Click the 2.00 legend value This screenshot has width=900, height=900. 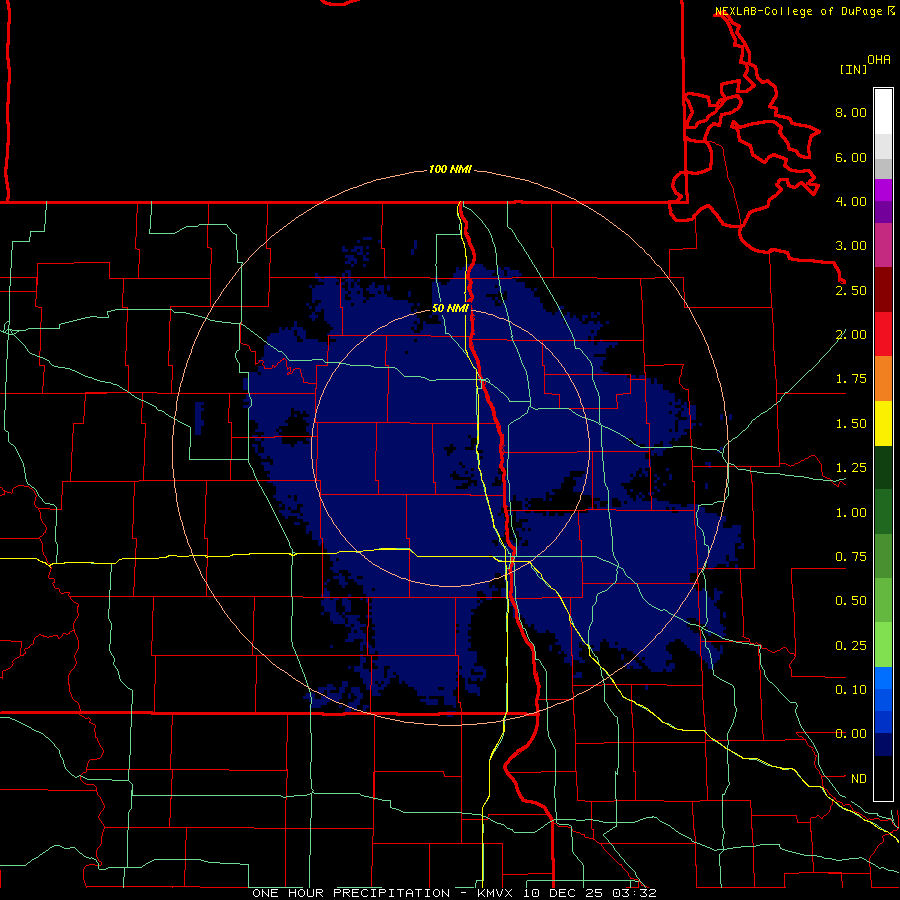pyautogui.click(x=851, y=335)
